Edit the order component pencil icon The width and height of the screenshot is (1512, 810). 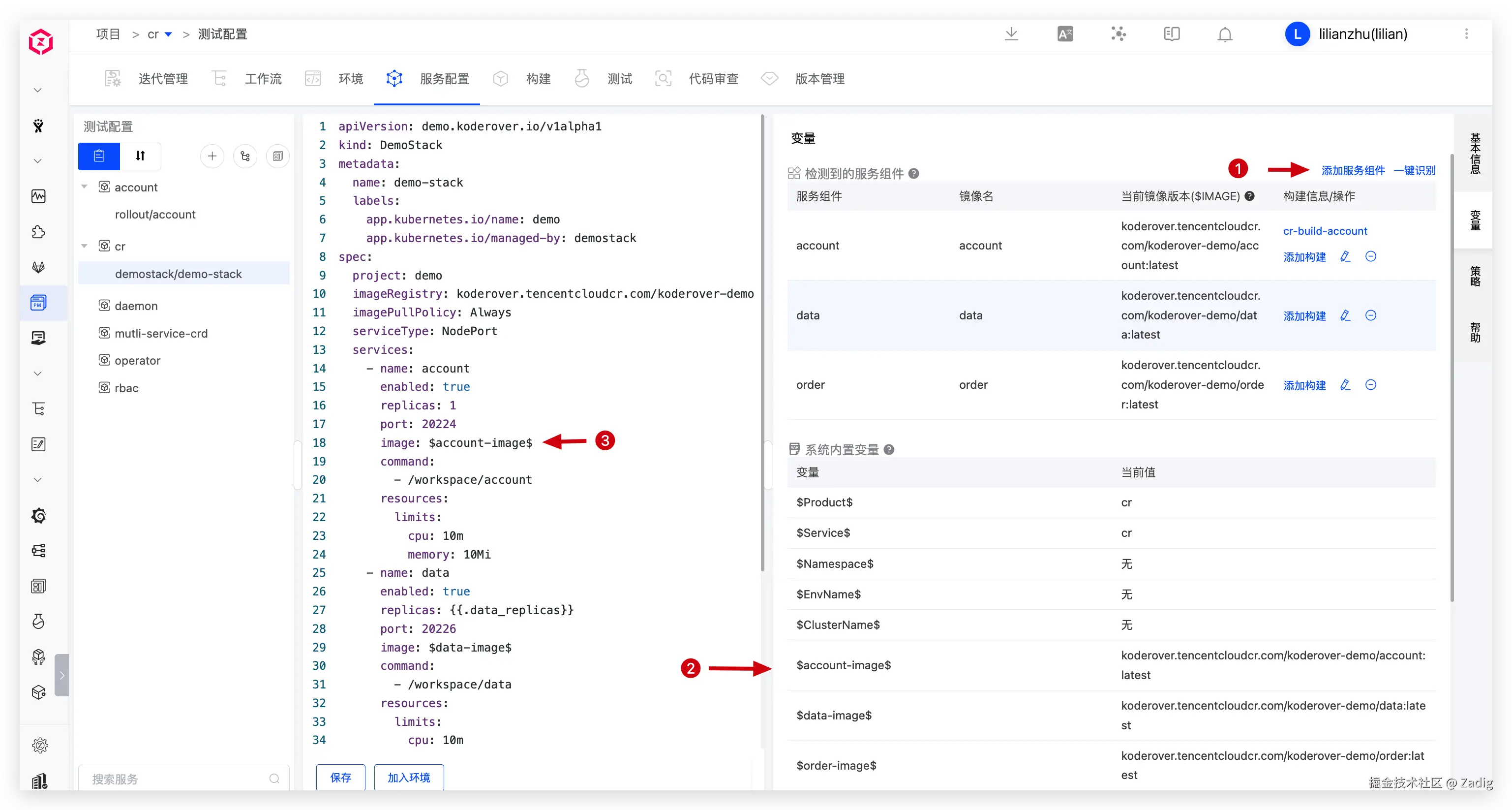point(1345,385)
